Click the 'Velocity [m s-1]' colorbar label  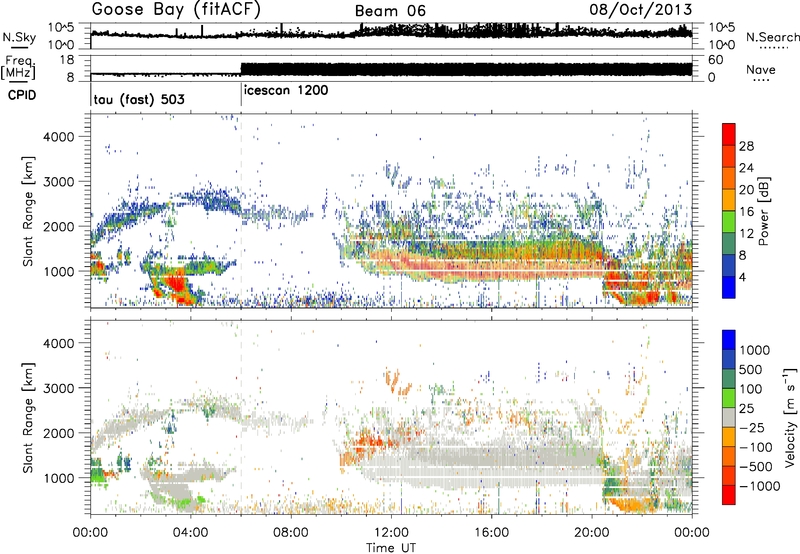790,417
